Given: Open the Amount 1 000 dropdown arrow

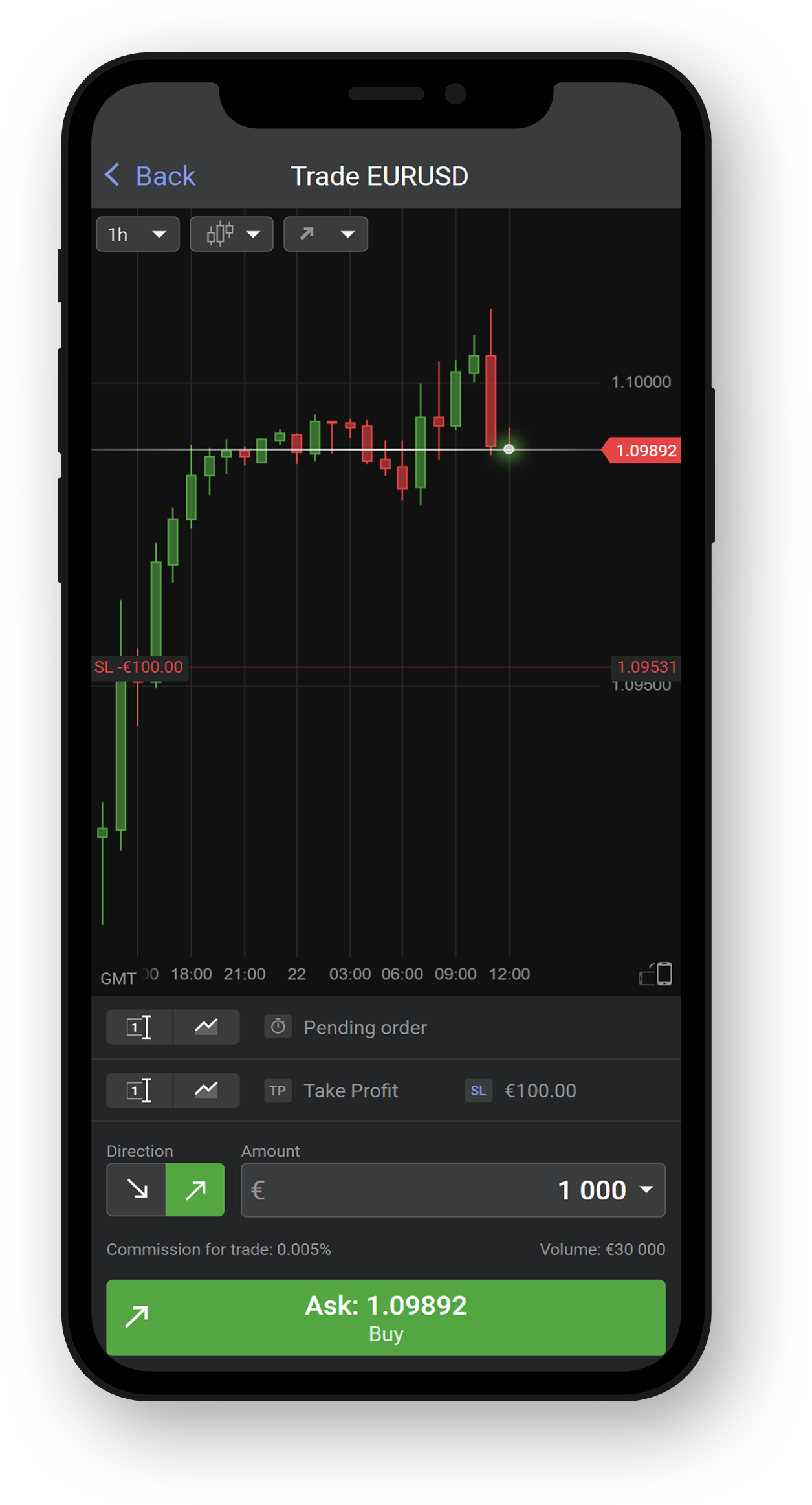Looking at the screenshot, I should click(646, 1189).
